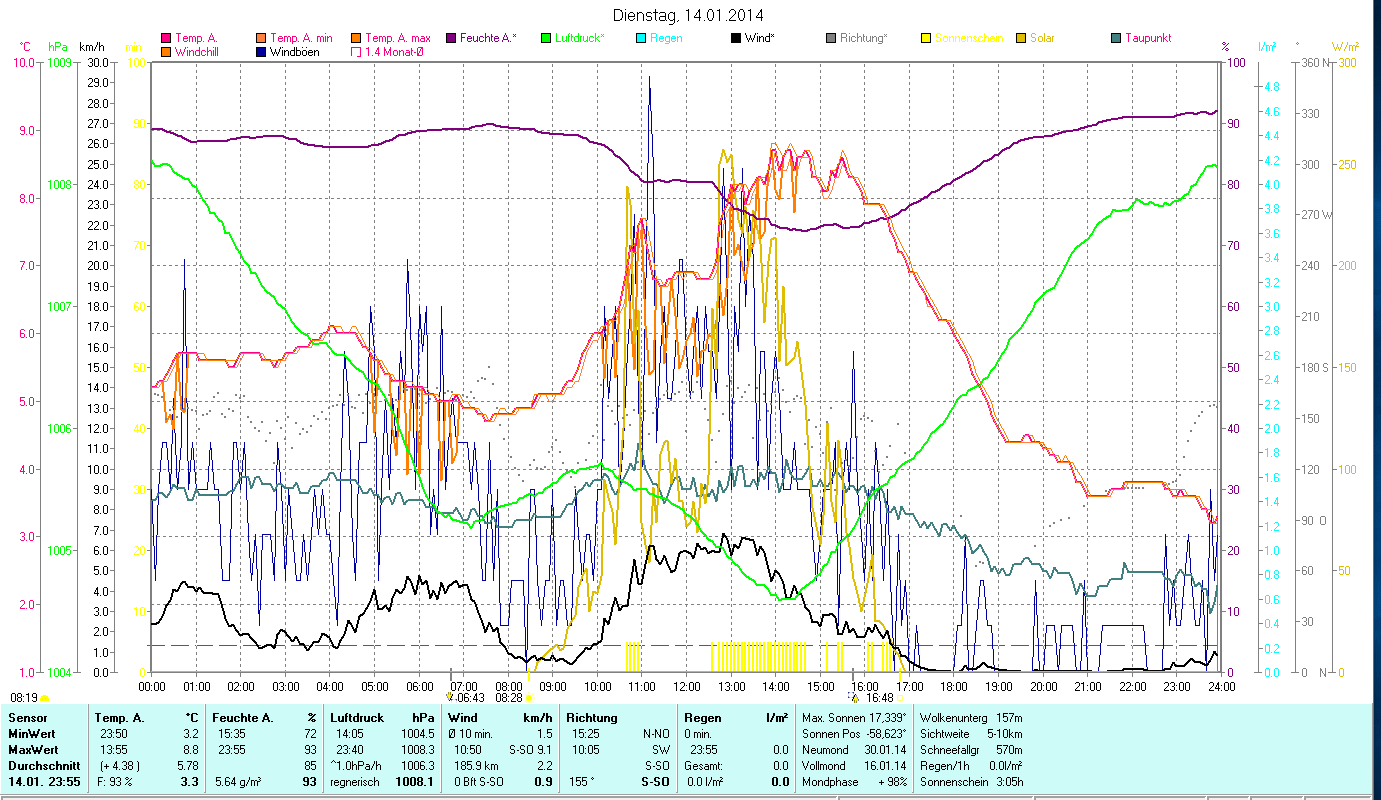Select the Luftdruck column header in table
Screen dimensions: 1381x800
(357, 718)
